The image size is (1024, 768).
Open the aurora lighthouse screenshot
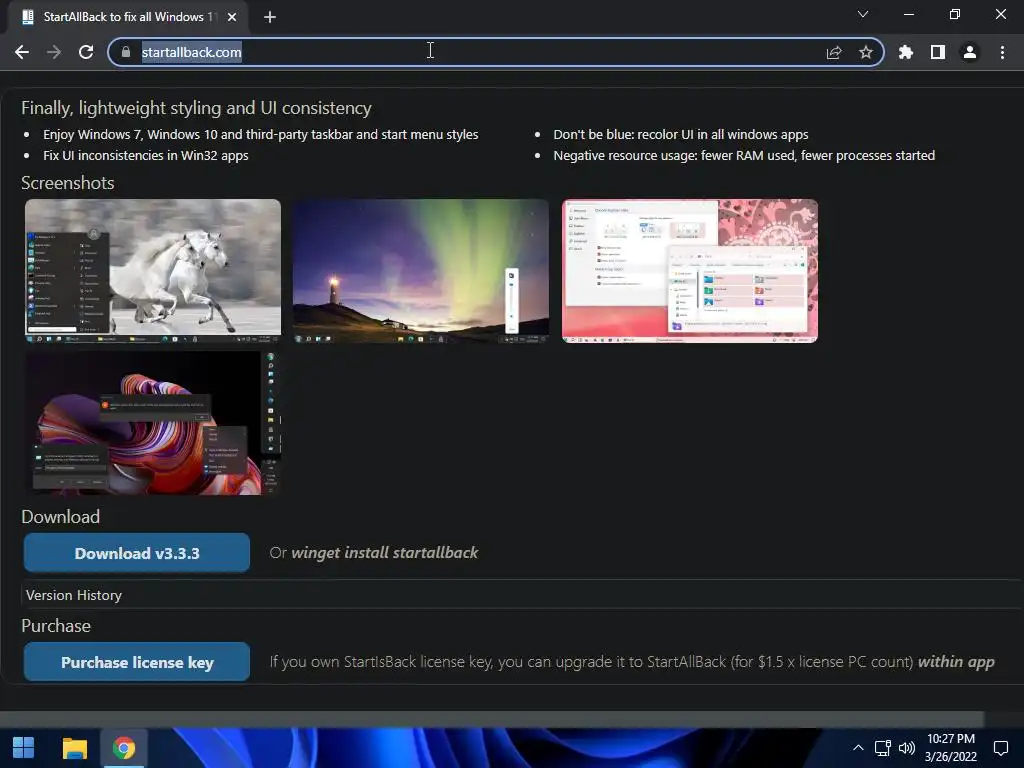[x=421, y=270]
